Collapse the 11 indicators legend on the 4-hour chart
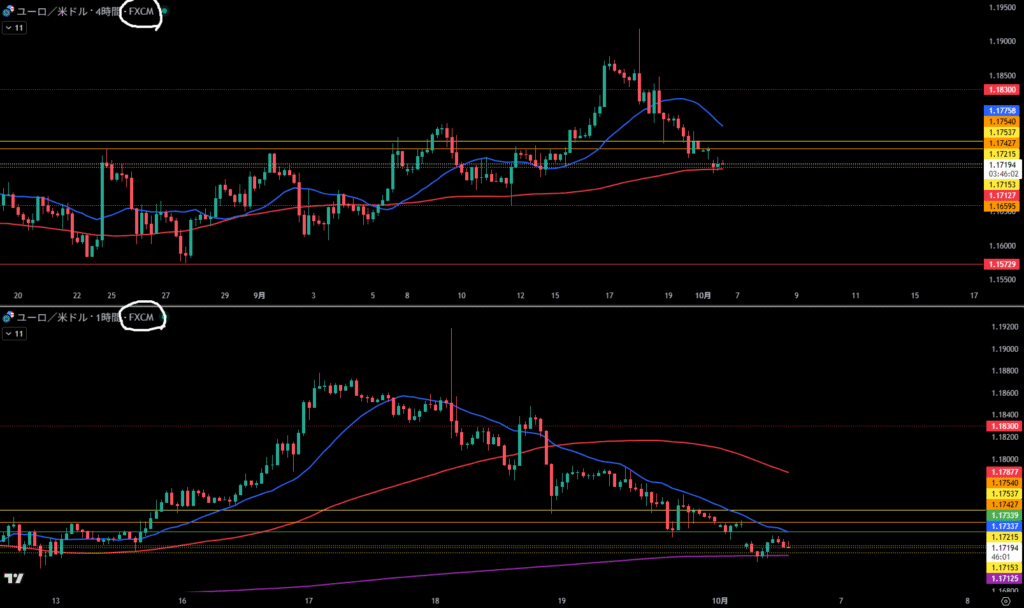This screenshot has width=1024, height=608. point(14,28)
